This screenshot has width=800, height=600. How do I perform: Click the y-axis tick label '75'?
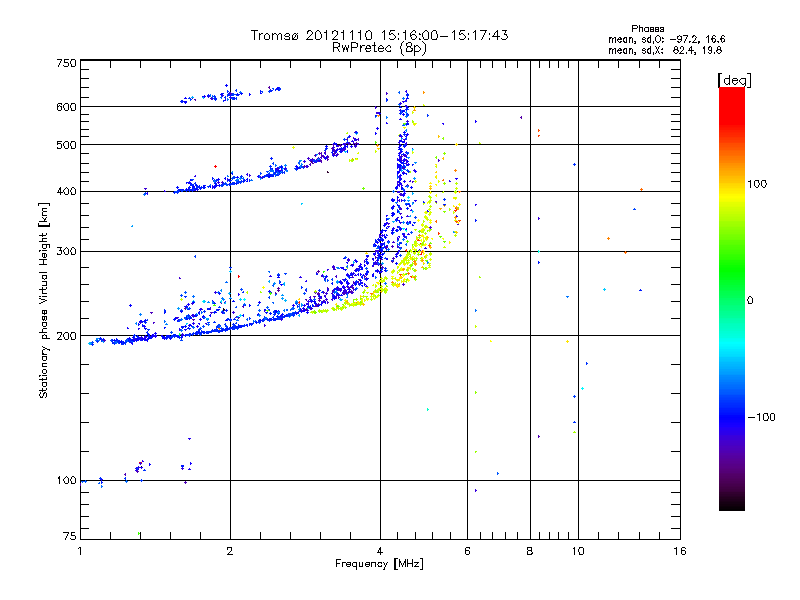(70, 536)
